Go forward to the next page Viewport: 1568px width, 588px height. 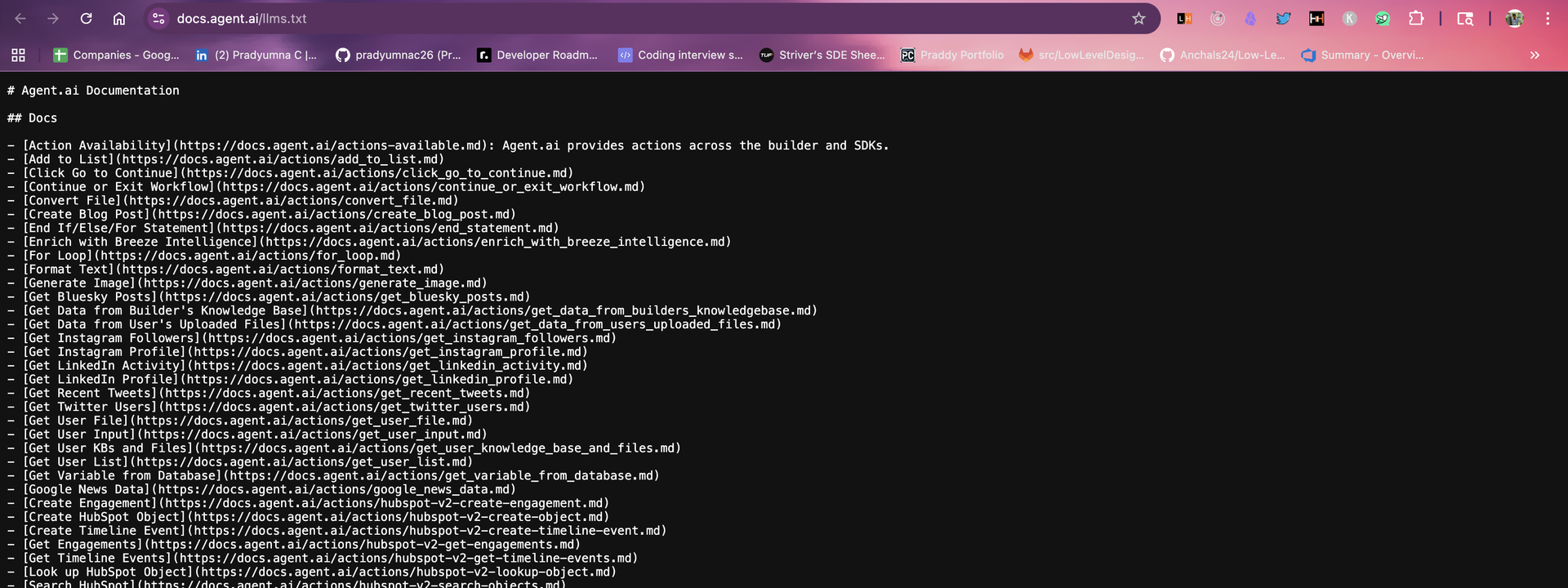(x=53, y=18)
